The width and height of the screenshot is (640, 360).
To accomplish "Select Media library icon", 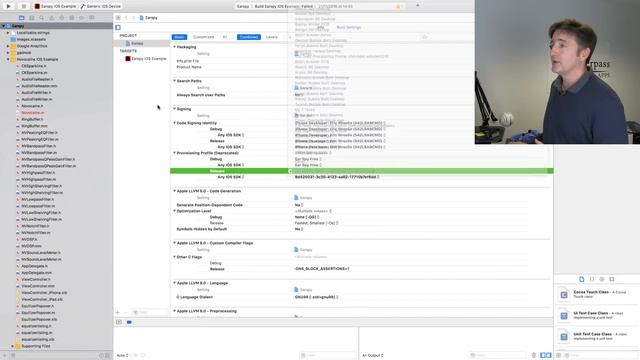I will (x=612, y=279).
